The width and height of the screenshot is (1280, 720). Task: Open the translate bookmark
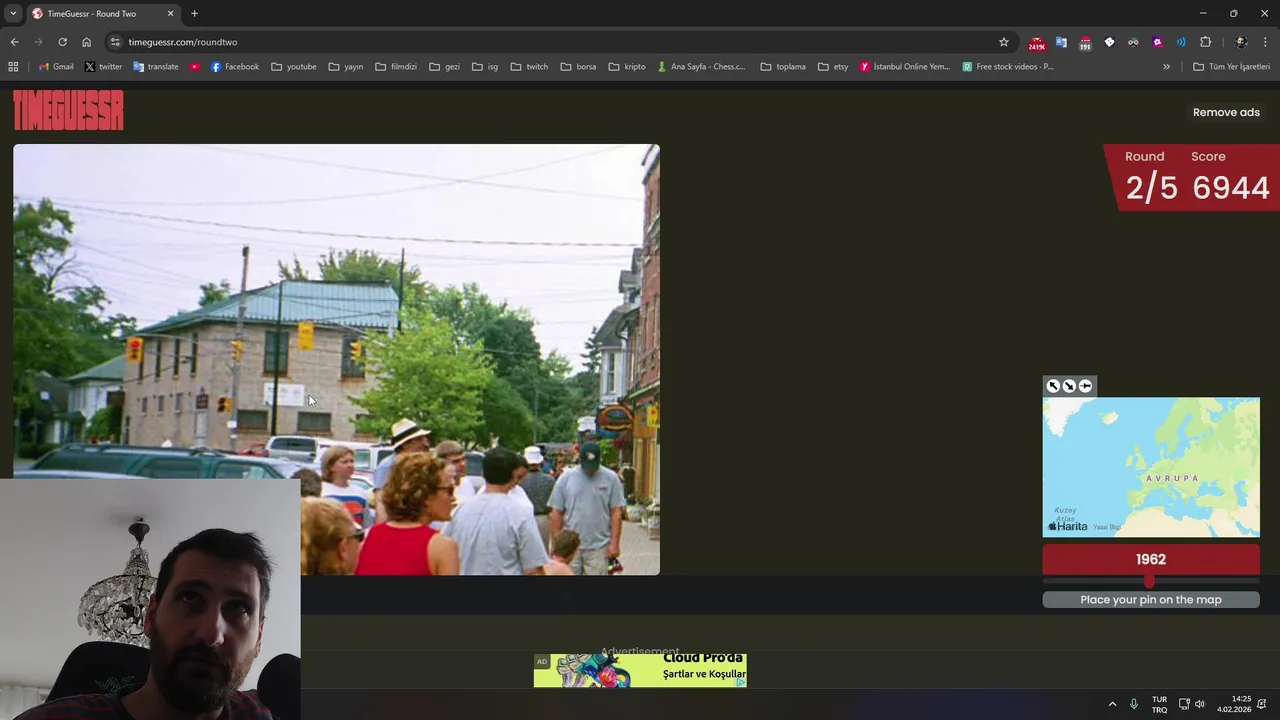(155, 67)
